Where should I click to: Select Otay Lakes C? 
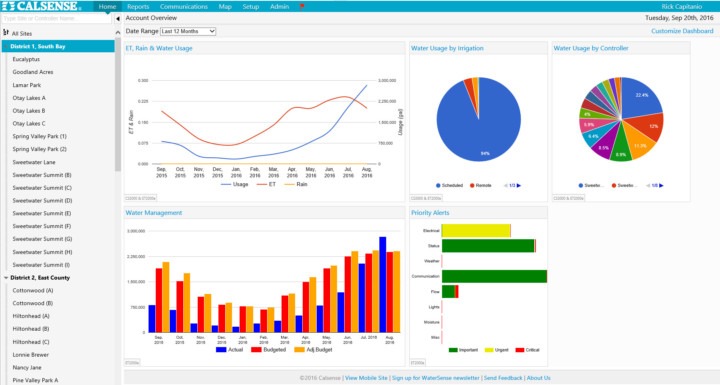pos(29,124)
